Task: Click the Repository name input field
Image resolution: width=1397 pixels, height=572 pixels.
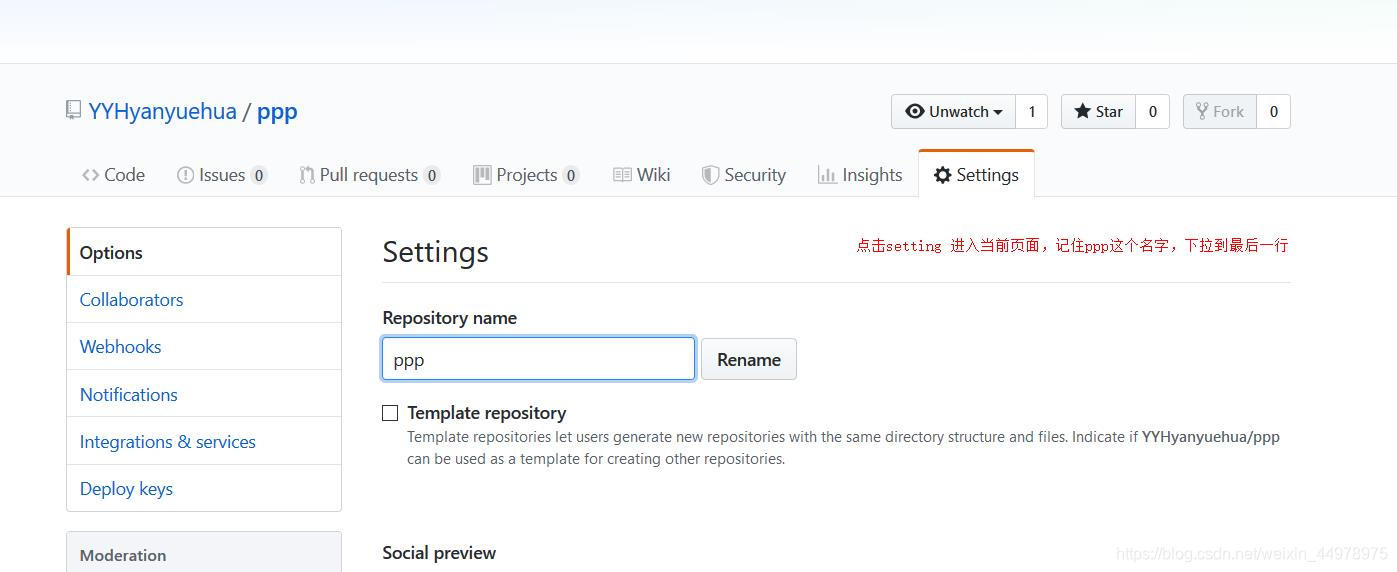Action: coord(538,359)
